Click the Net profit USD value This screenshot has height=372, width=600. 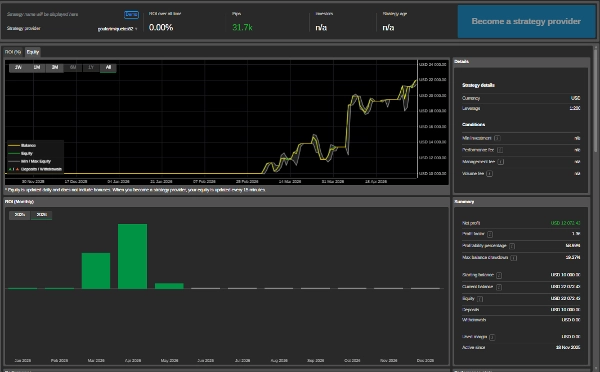[565, 223]
